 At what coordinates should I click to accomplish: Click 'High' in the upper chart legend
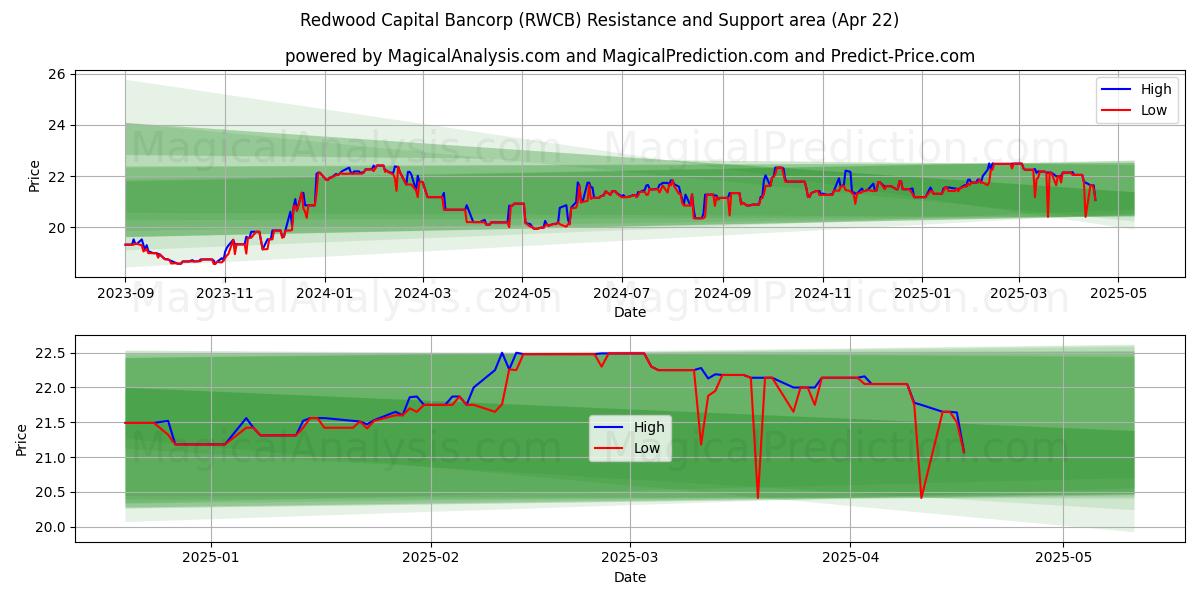[x=1156, y=89]
